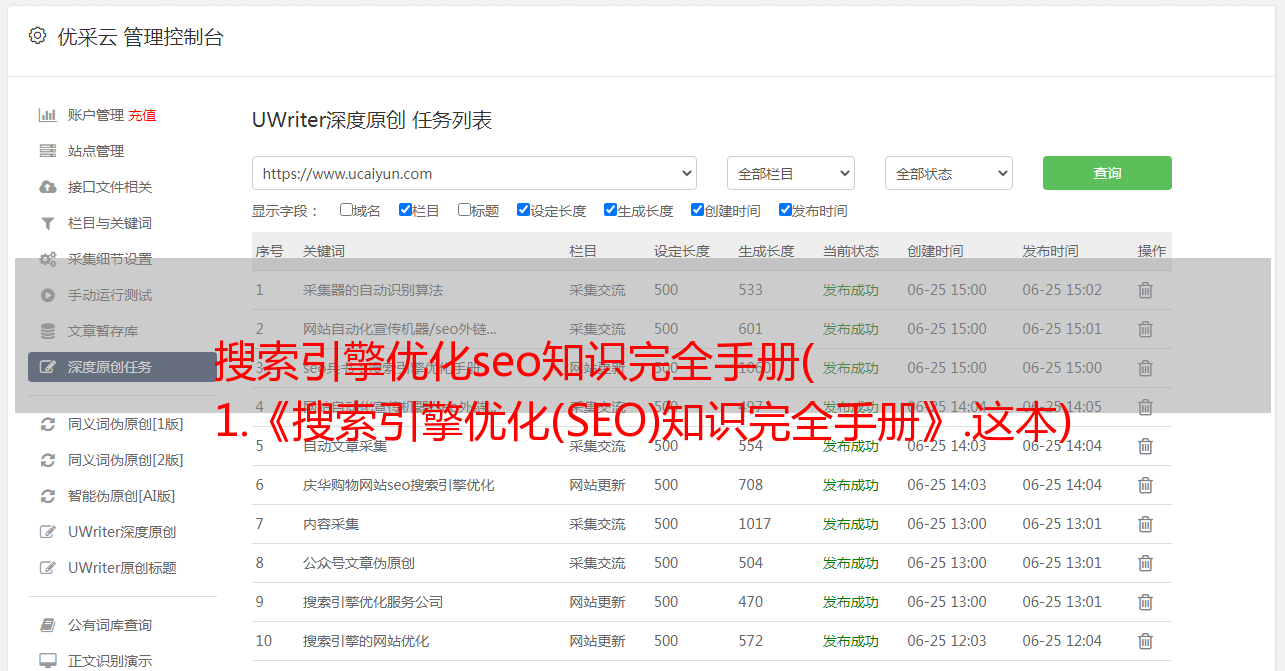Select 深度原创任务 in the sidebar
The height and width of the screenshot is (671, 1285).
tap(110, 367)
